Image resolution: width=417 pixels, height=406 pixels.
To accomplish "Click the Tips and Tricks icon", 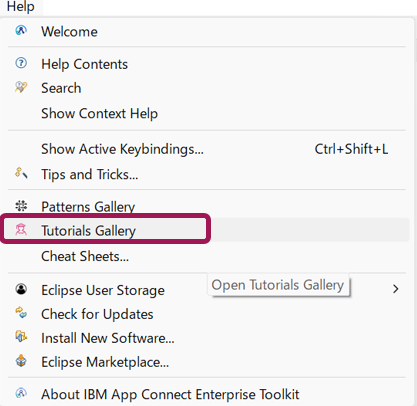I will point(21,173).
